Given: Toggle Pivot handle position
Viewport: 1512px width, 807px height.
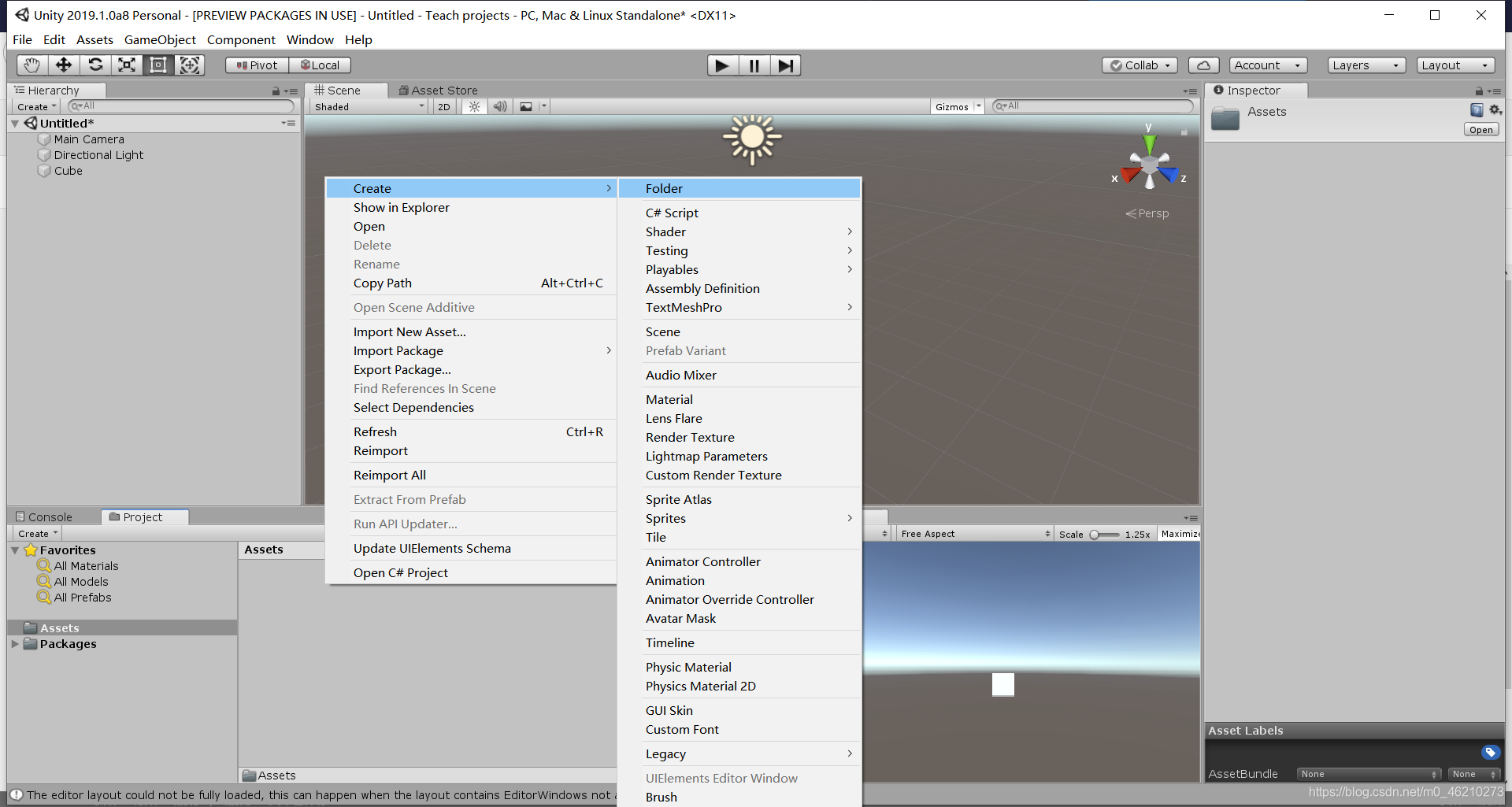Looking at the screenshot, I should (x=258, y=65).
